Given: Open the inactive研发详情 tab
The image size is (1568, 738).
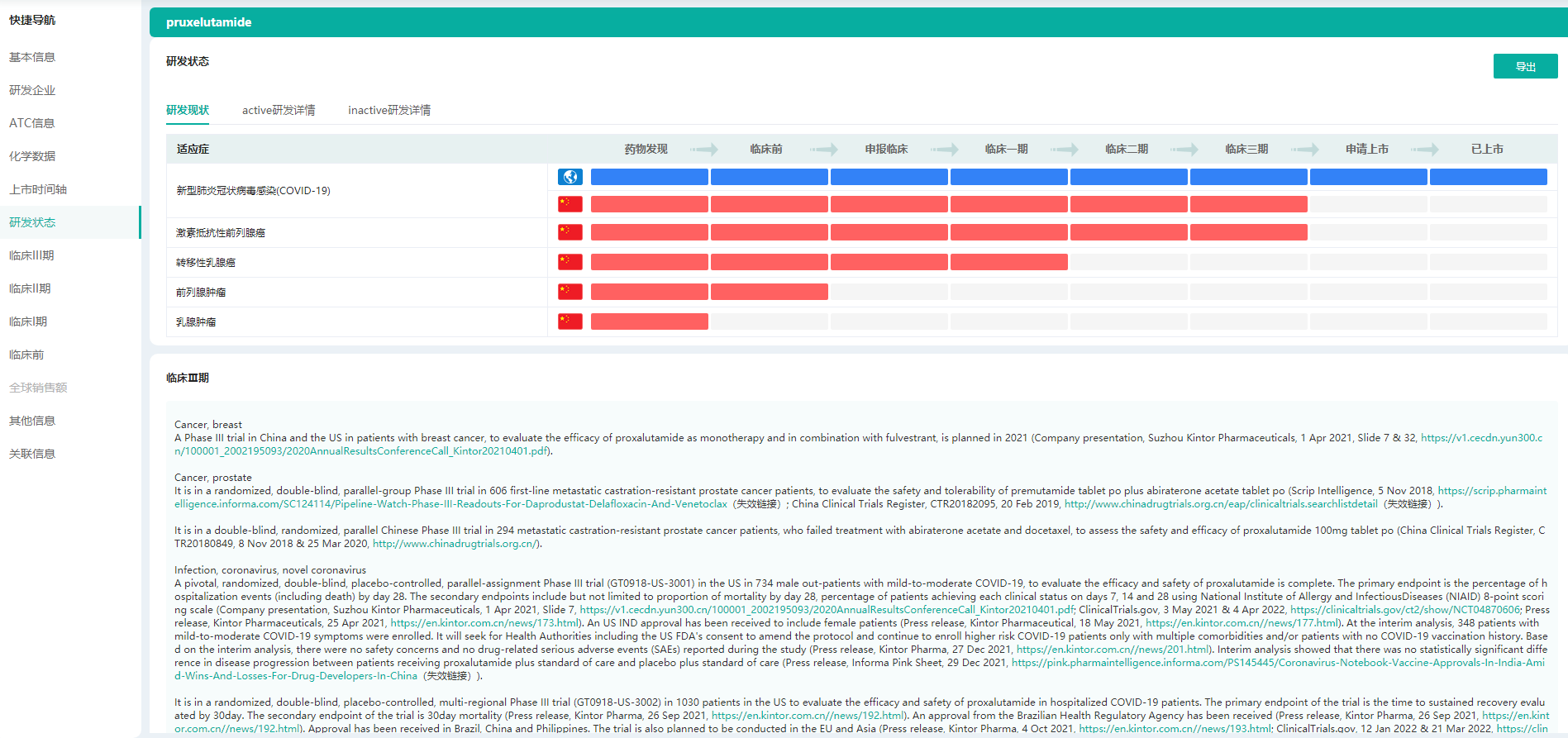Looking at the screenshot, I should pos(389,110).
